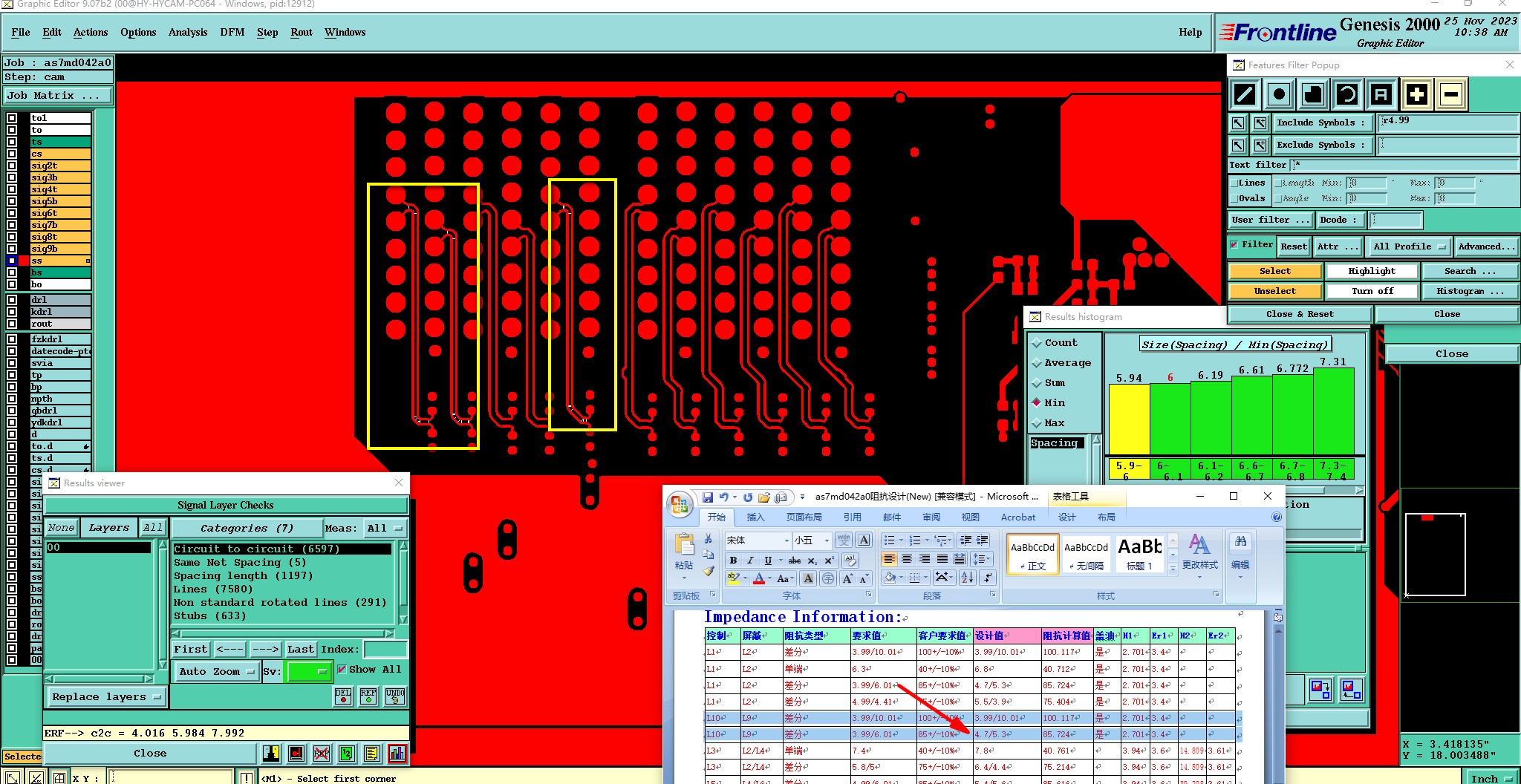Image resolution: width=1521 pixels, height=784 pixels.
Task: Click the histogram bar-chart icon in Results viewer
Action: 397,754
